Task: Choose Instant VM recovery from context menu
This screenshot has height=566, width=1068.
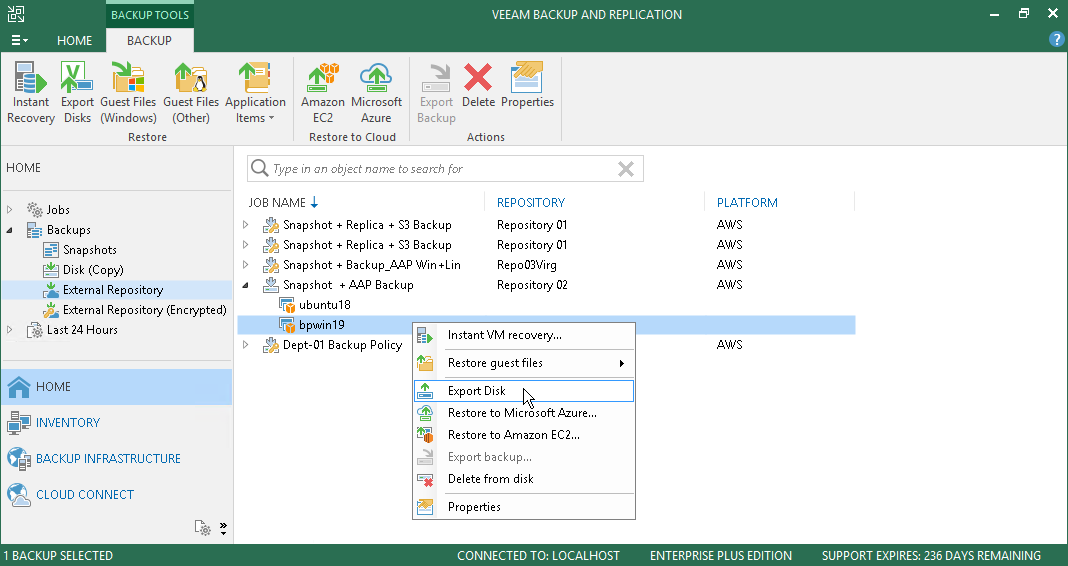Action: pos(524,335)
